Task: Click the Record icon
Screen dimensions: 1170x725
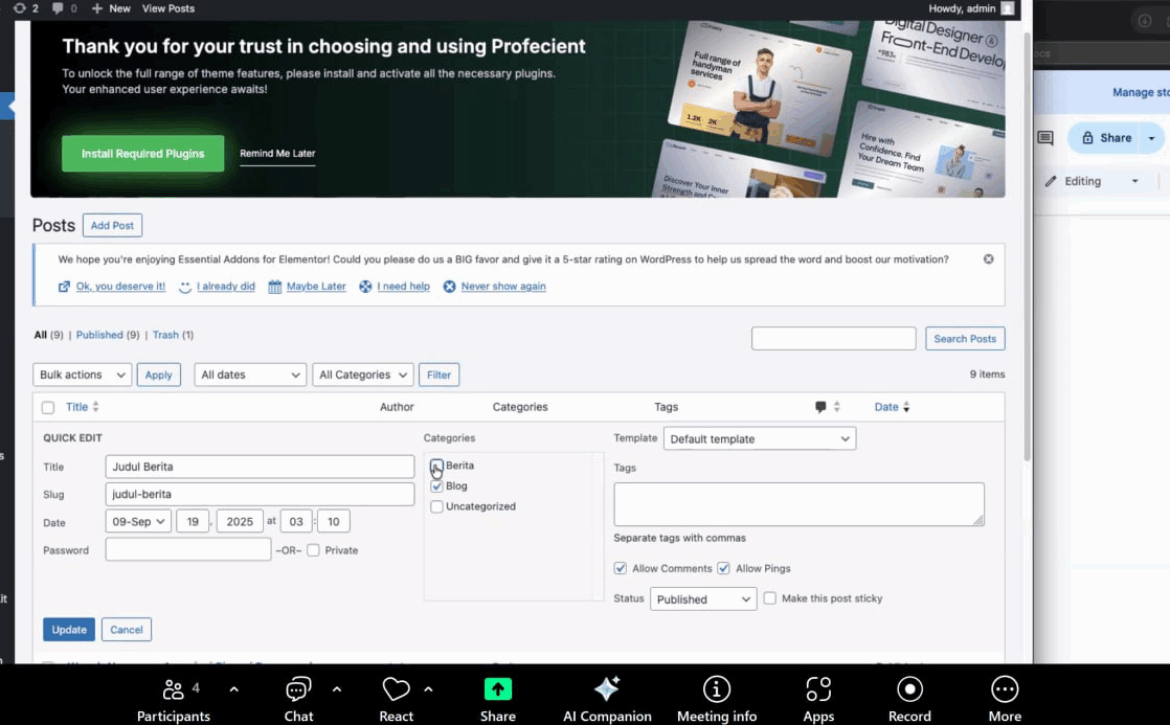Action: 909,690
